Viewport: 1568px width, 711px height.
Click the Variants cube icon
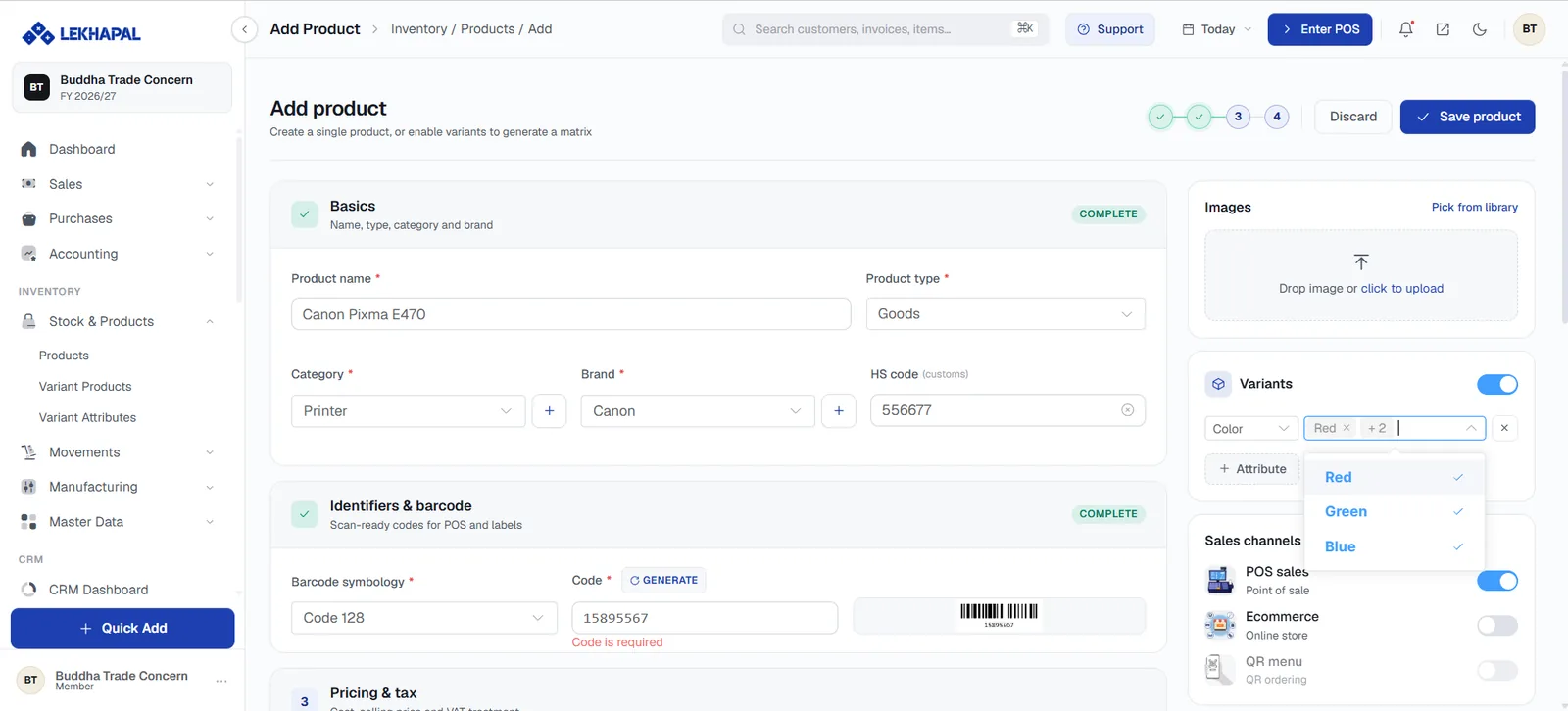click(x=1218, y=384)
